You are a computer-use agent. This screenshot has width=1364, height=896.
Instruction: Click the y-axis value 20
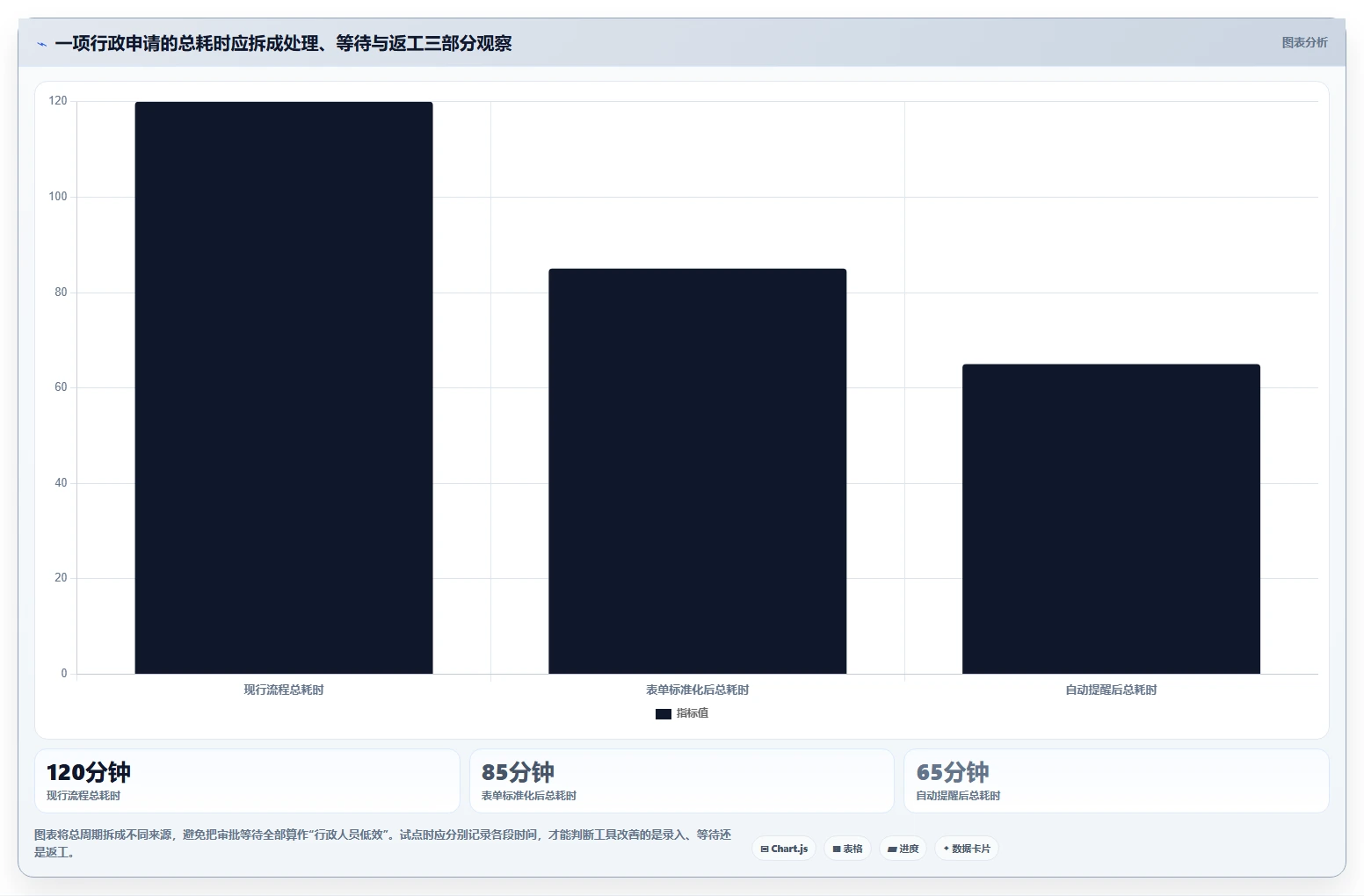[x=61, y=578]
